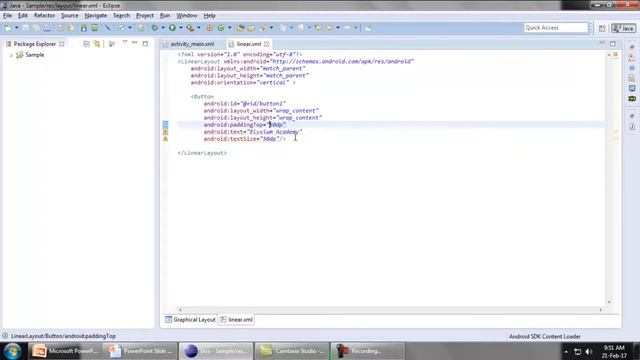Open the Project menu
This screenshot has width=640, height=360.
[145, 16]
